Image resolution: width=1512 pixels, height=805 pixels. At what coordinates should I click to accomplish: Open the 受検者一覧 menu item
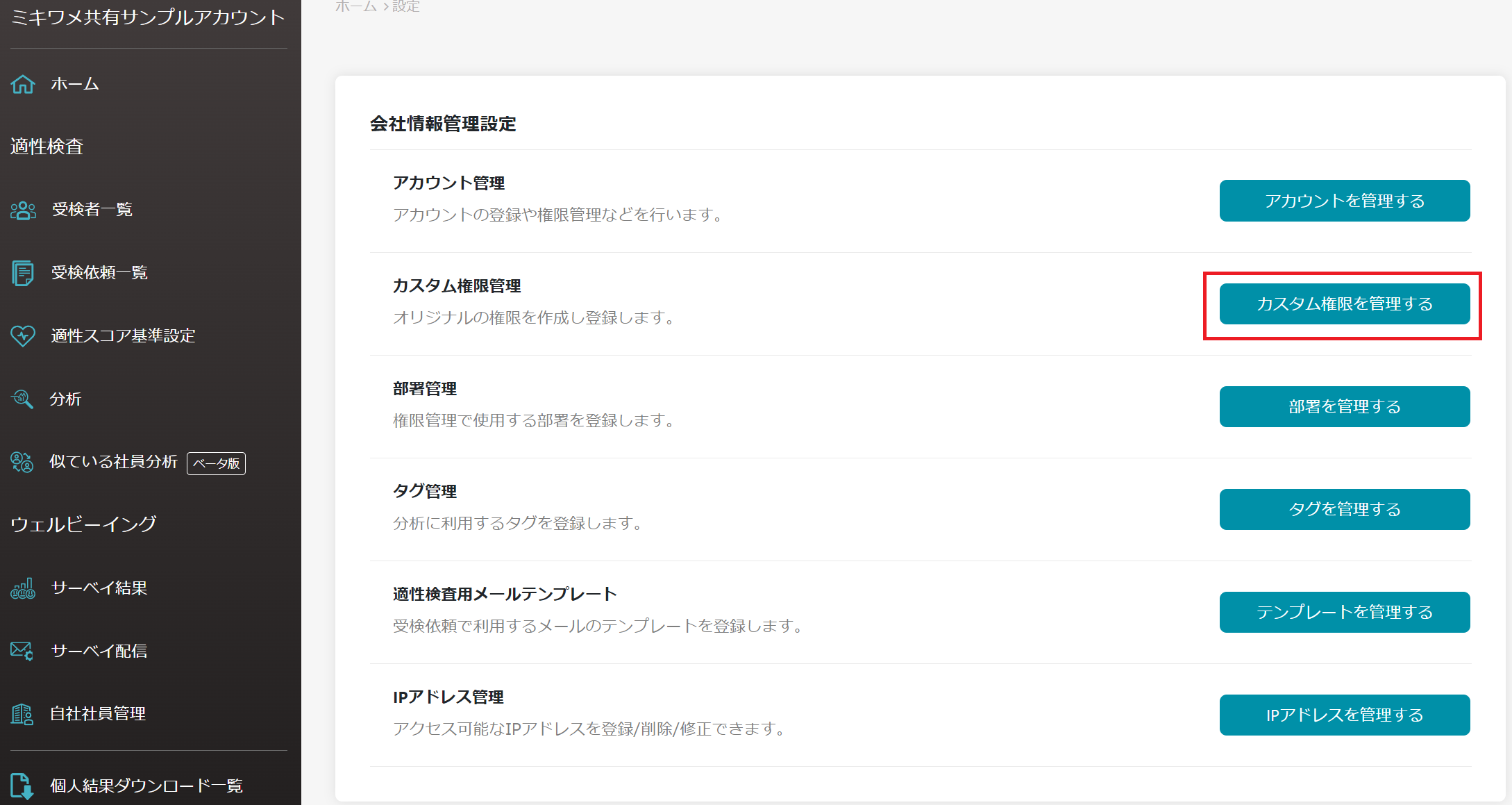click(92, 210)
